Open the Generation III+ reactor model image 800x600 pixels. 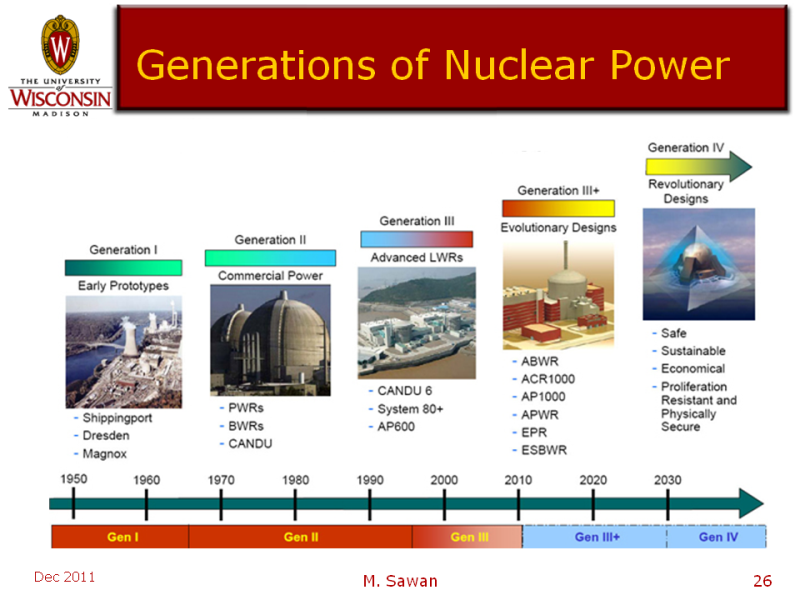(x=559, y=294)
